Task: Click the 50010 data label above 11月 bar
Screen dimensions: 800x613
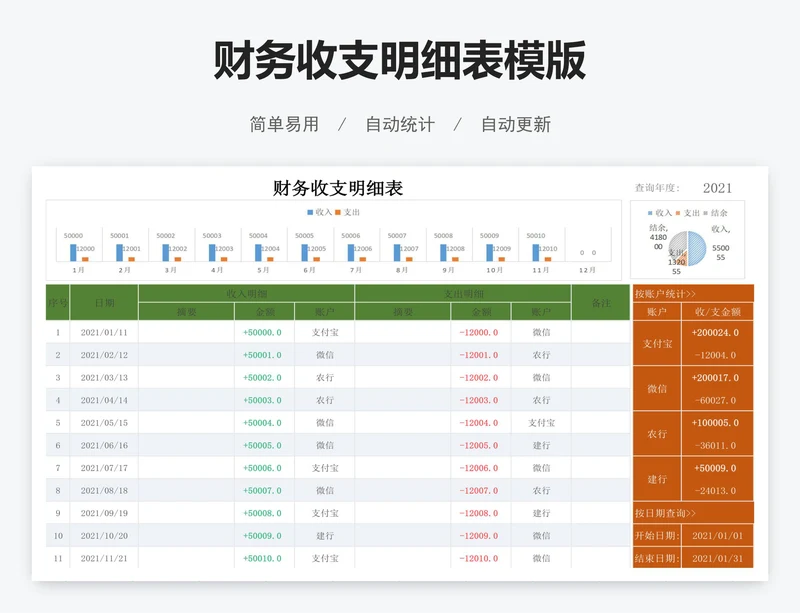Action: click(x=535, y=236)
